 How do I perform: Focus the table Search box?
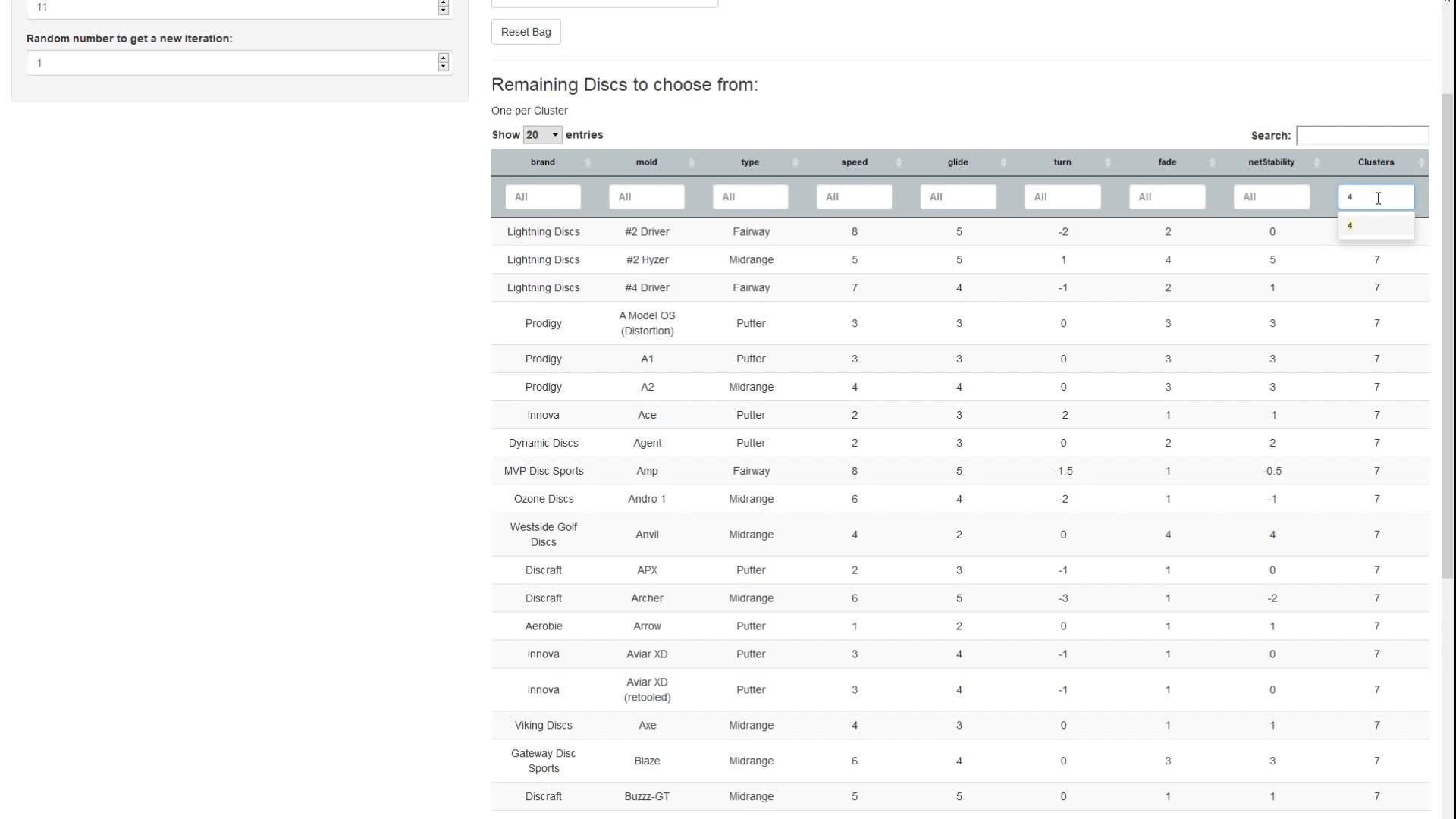tap(1362, 136)
